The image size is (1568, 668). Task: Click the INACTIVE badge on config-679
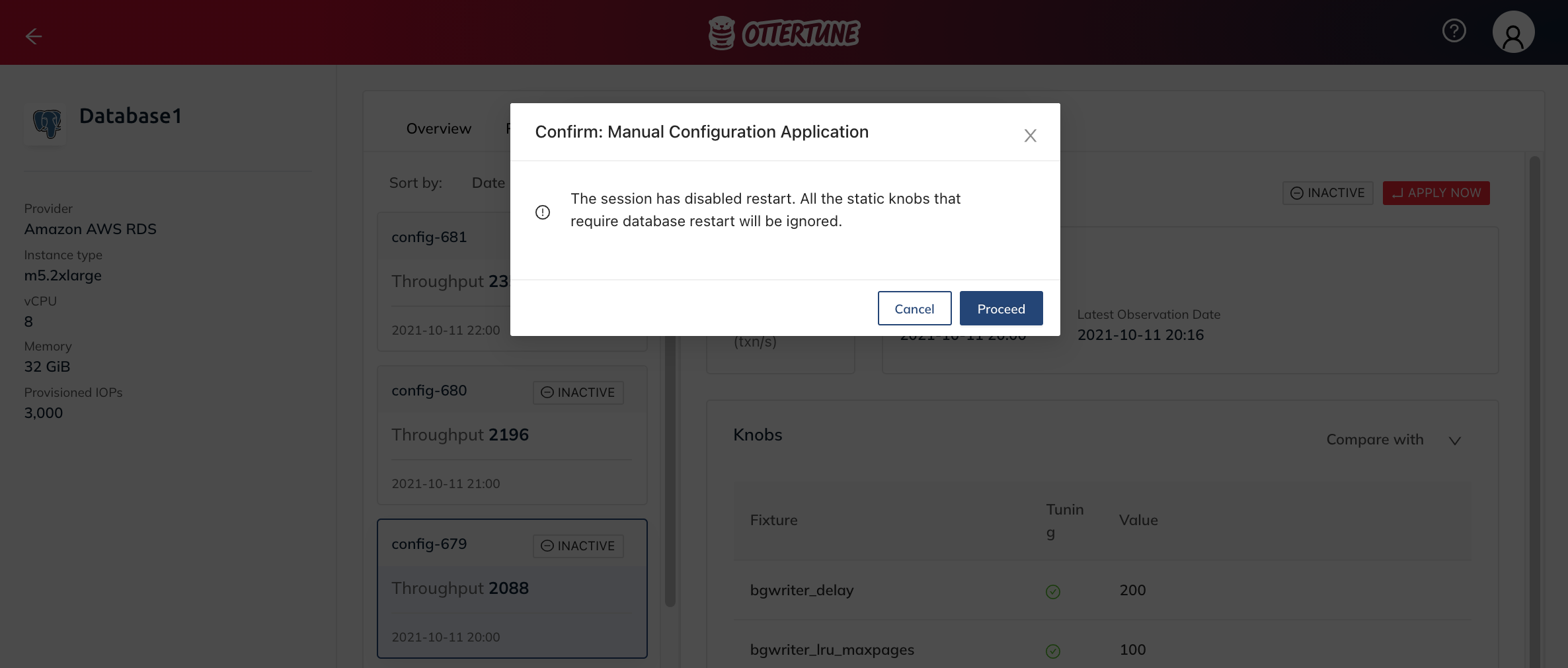pos(578,546)
